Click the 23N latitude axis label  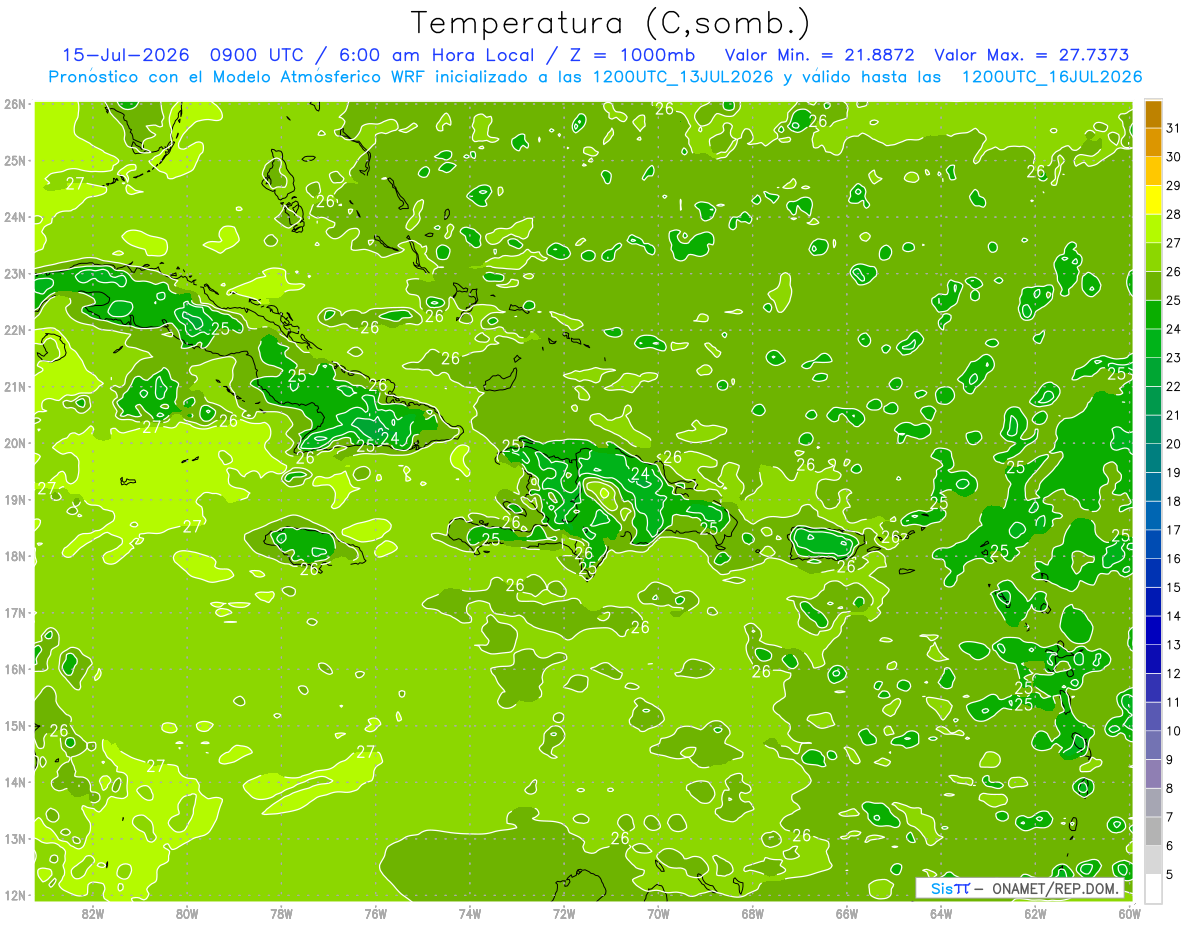(x=15, y=273)
